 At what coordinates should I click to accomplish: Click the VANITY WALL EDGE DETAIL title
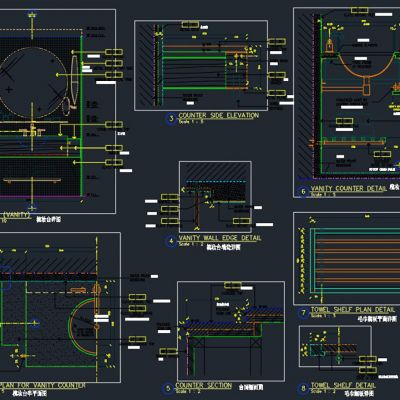[x=220, y=238]
